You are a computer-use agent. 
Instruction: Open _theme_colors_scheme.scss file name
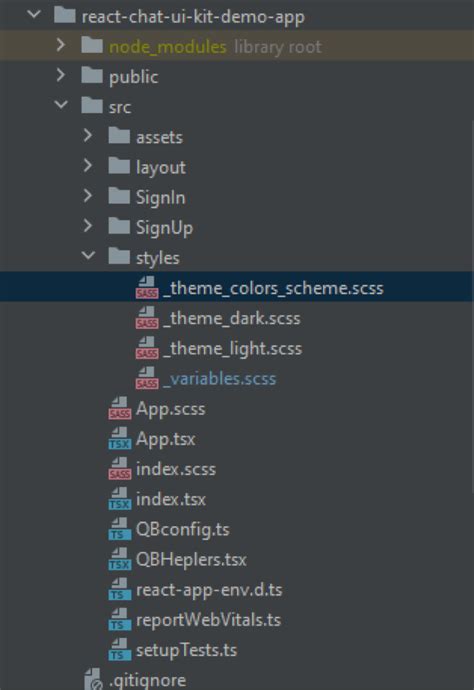(273, 288)
